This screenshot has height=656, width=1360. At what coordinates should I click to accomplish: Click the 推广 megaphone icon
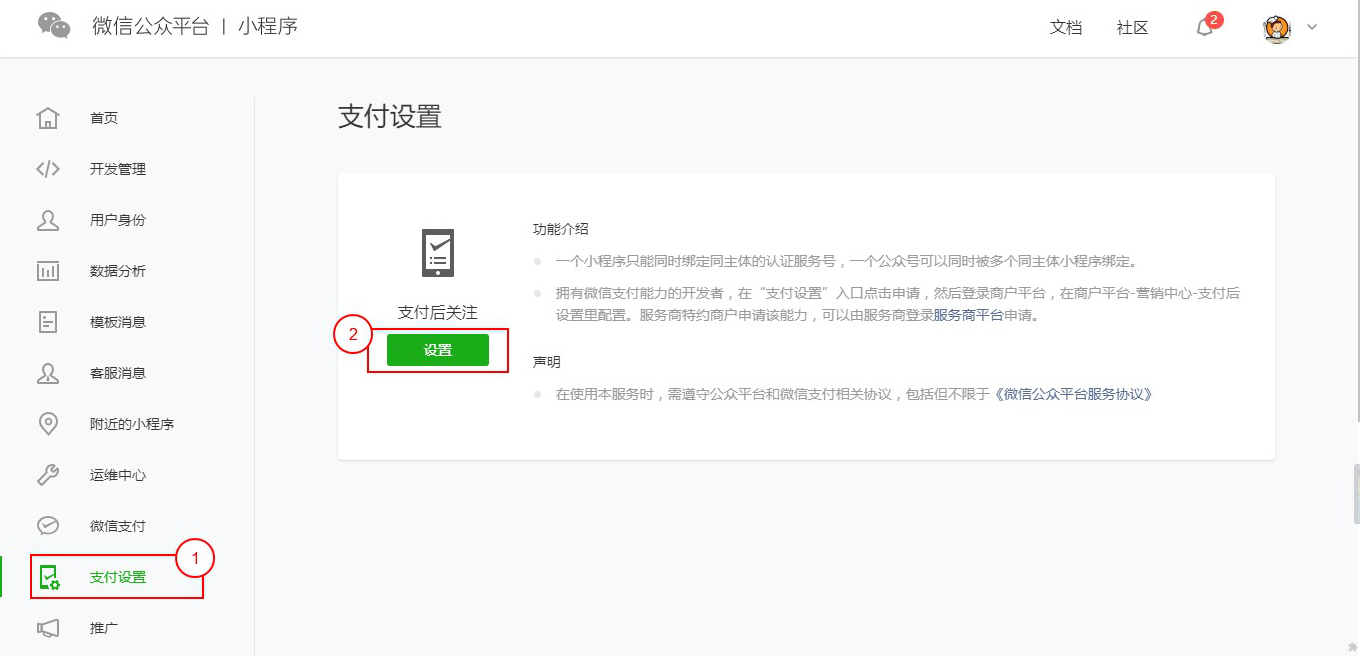(48, 628)
